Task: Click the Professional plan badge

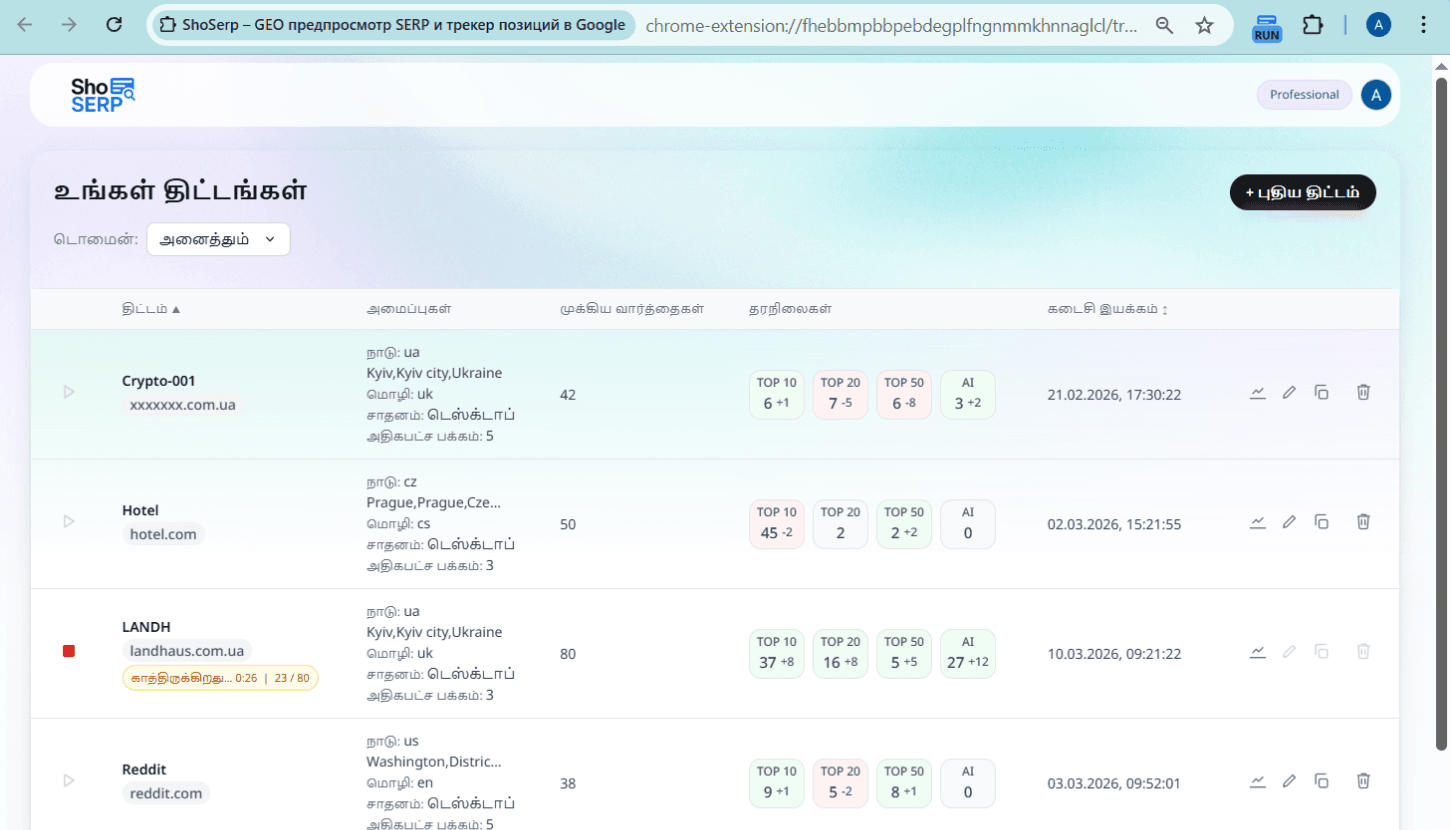Action: point(1304,95)
